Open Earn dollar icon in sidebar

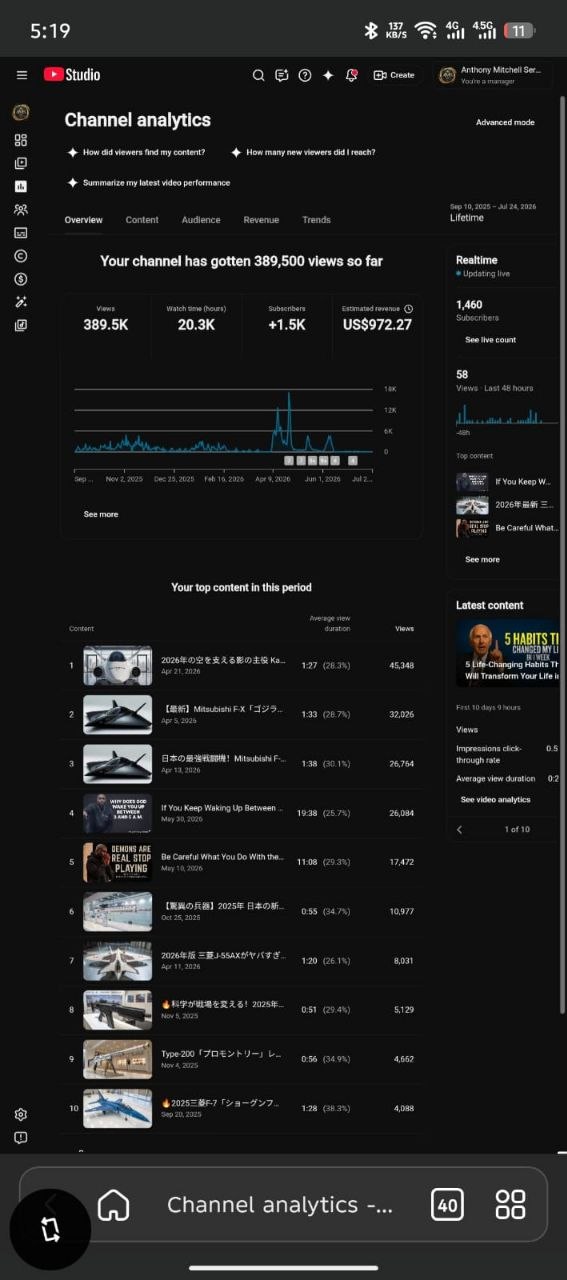(x=21, y=279)
